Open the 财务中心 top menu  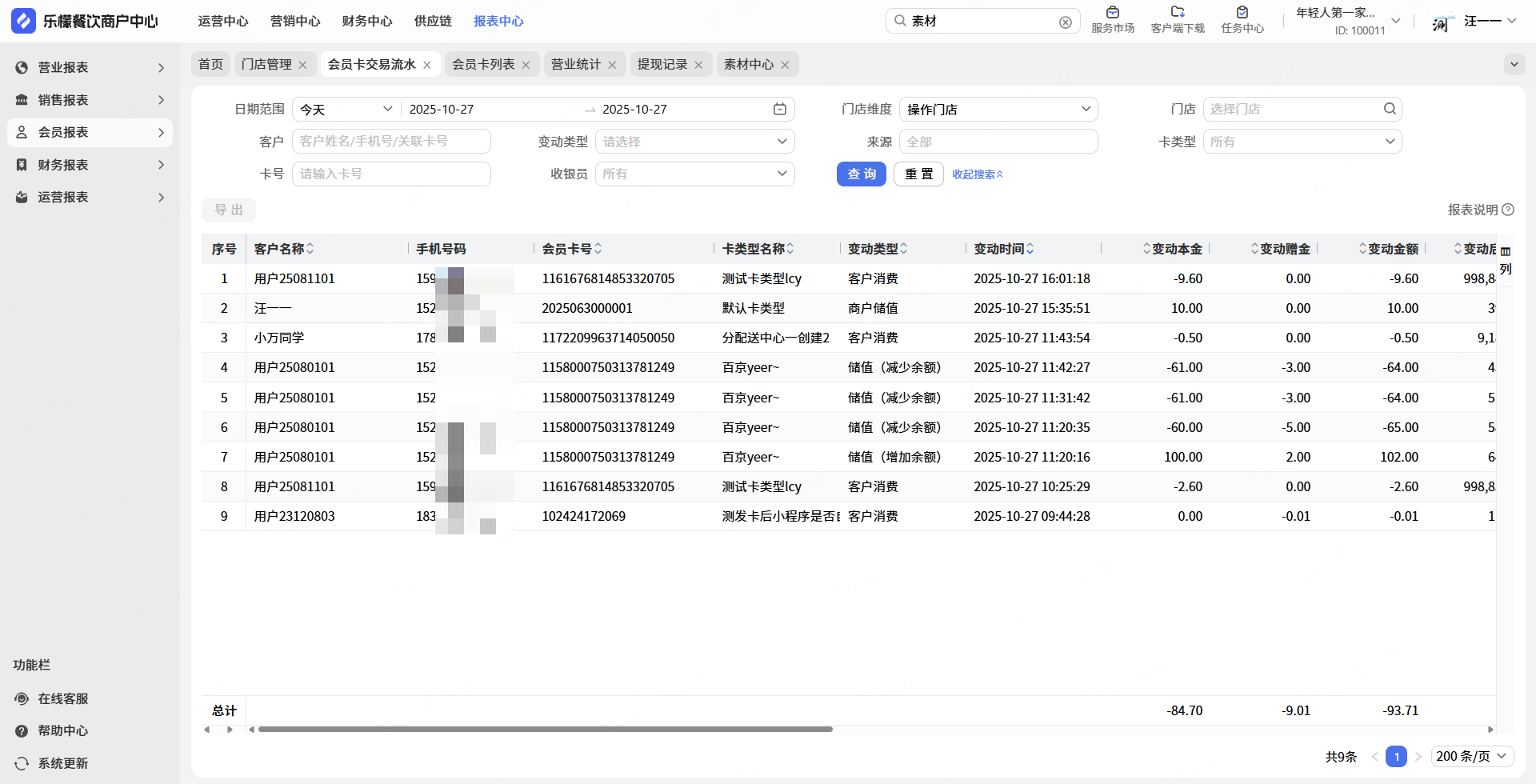[x=366, y=21]
